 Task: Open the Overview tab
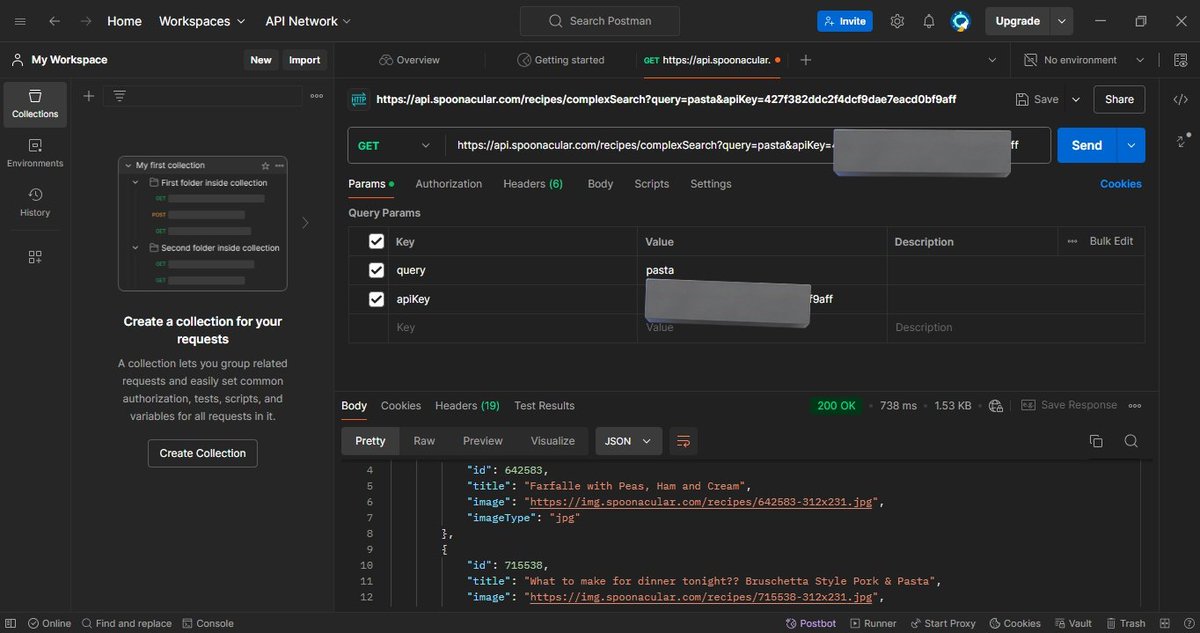409,60
